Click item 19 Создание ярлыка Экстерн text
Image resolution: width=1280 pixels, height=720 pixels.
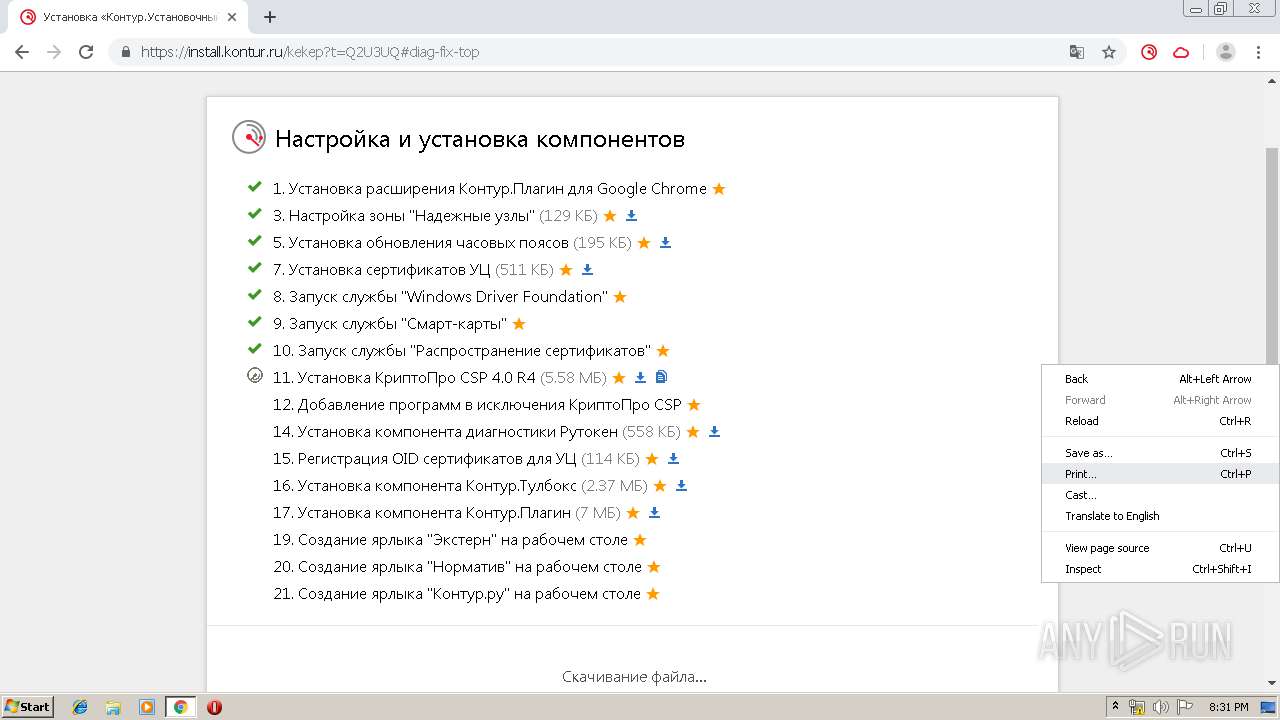click(450, 540)
